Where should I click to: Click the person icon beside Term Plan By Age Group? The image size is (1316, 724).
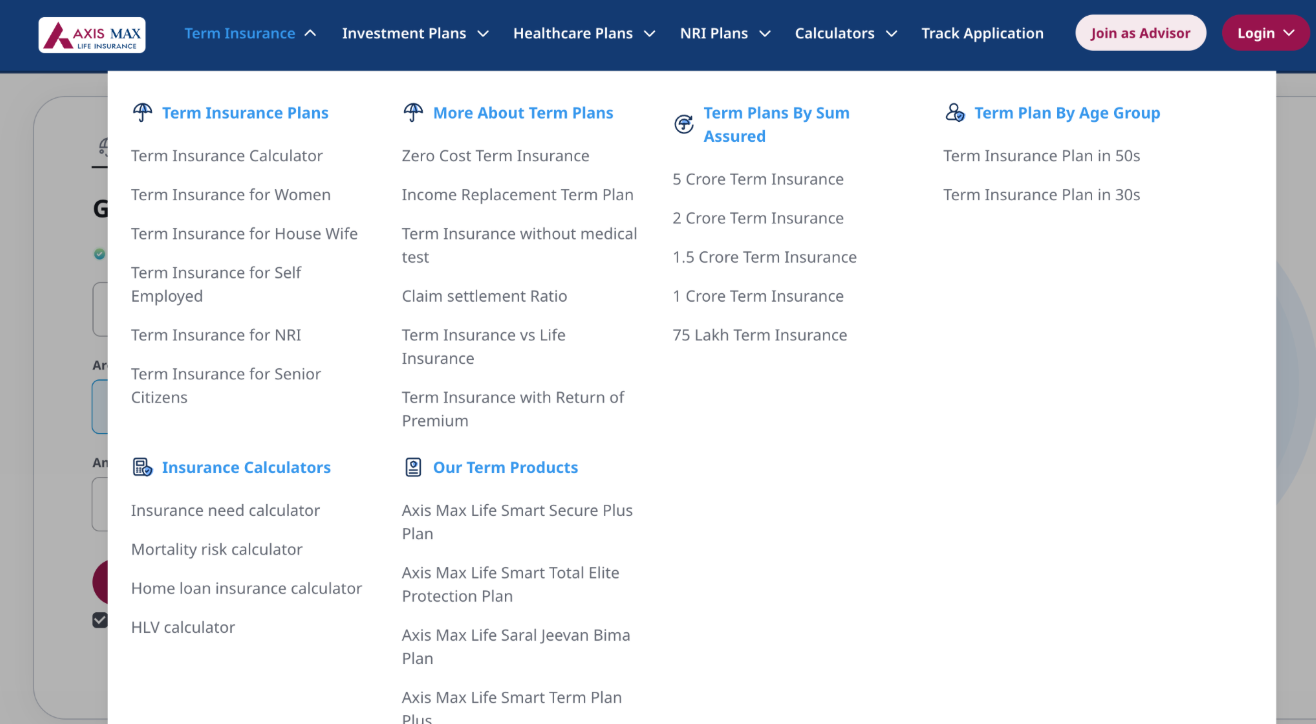coord(954,112)
